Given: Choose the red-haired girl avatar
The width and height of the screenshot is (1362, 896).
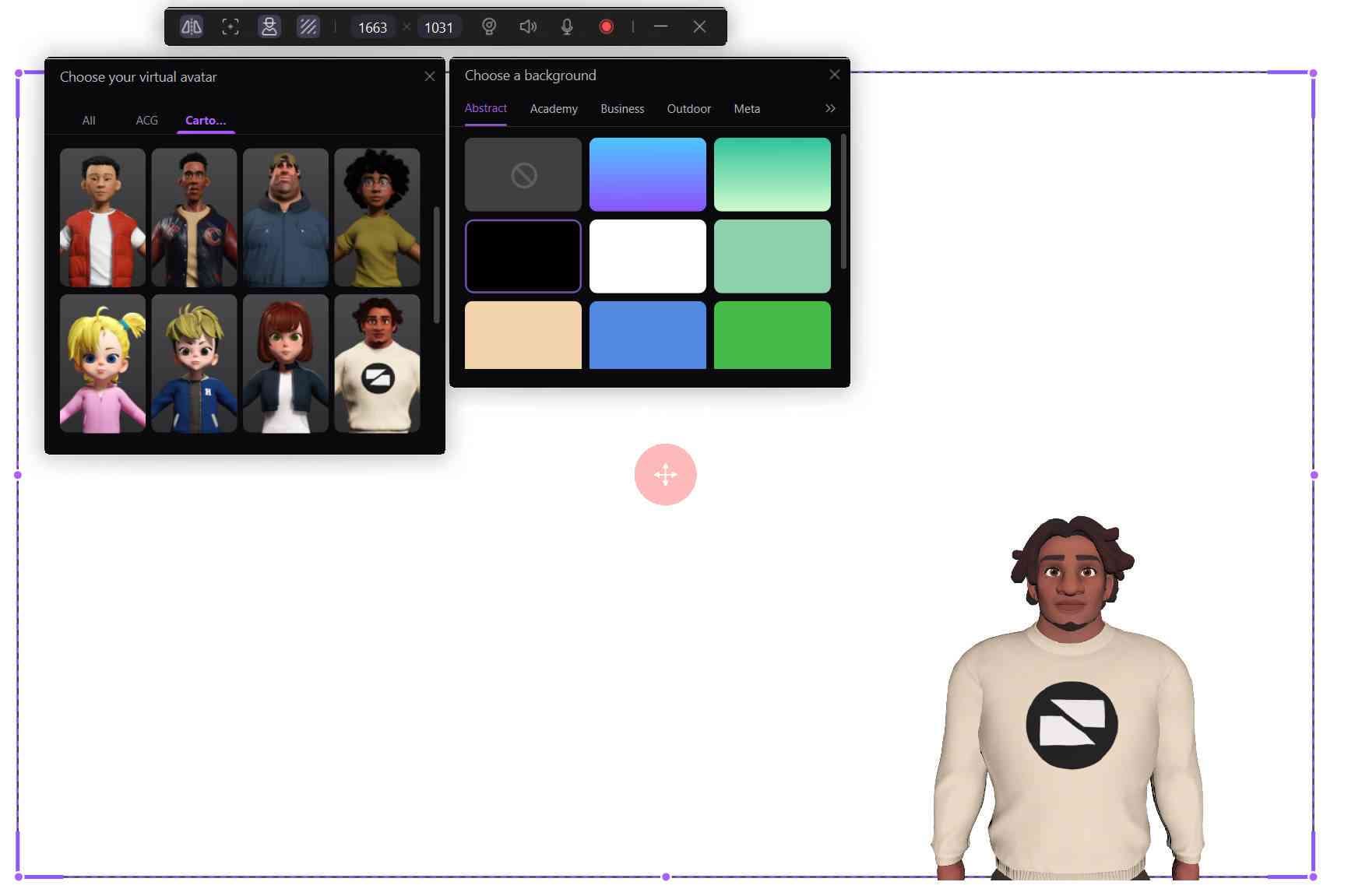Looking at the screenshot, I should click(286, 364).
